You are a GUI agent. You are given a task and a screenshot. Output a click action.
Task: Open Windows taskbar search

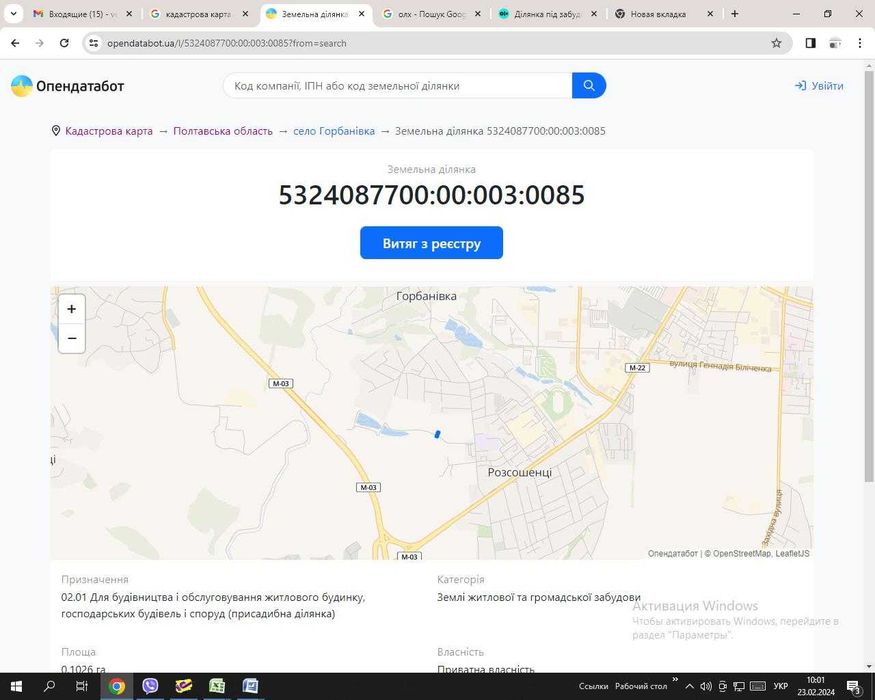tap(49, 686)
